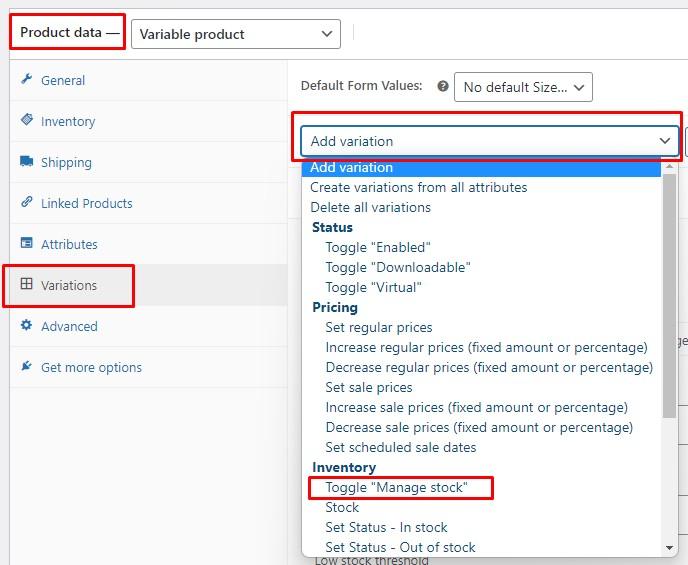Open the Variable product type dropdown
The height and width of the screenshot is (565, 688).
[236, 34]
